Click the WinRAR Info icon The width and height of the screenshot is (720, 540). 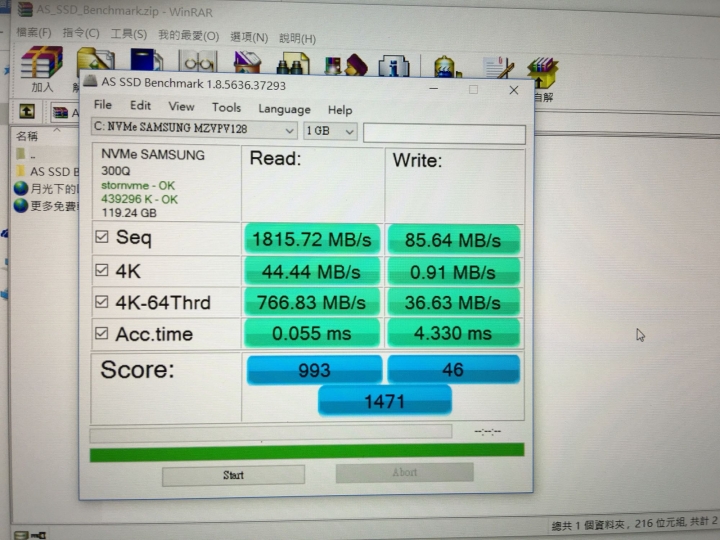(x=394, y=67)
